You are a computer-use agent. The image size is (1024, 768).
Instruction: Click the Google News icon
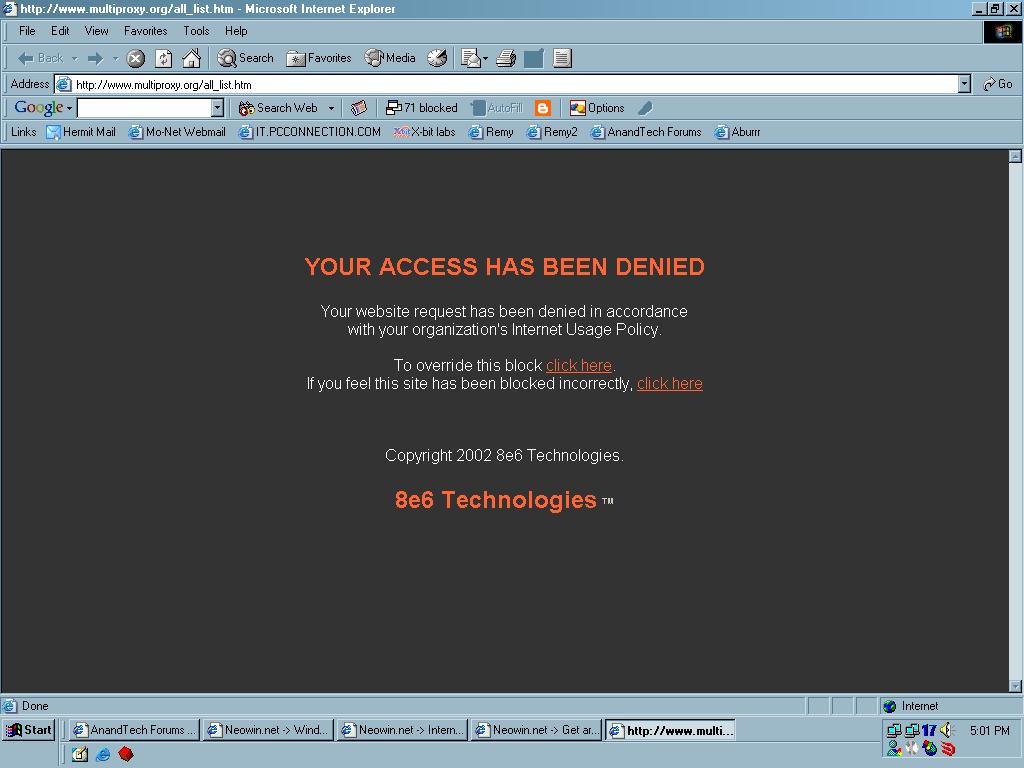click(x=359, y=108)
